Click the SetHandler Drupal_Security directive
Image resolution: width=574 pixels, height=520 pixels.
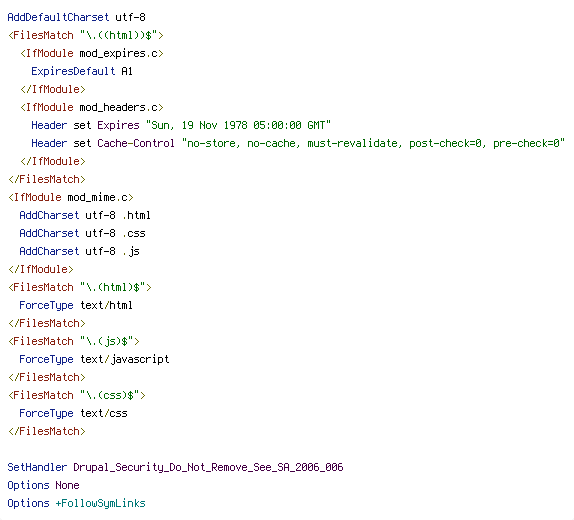pos(175,467)
